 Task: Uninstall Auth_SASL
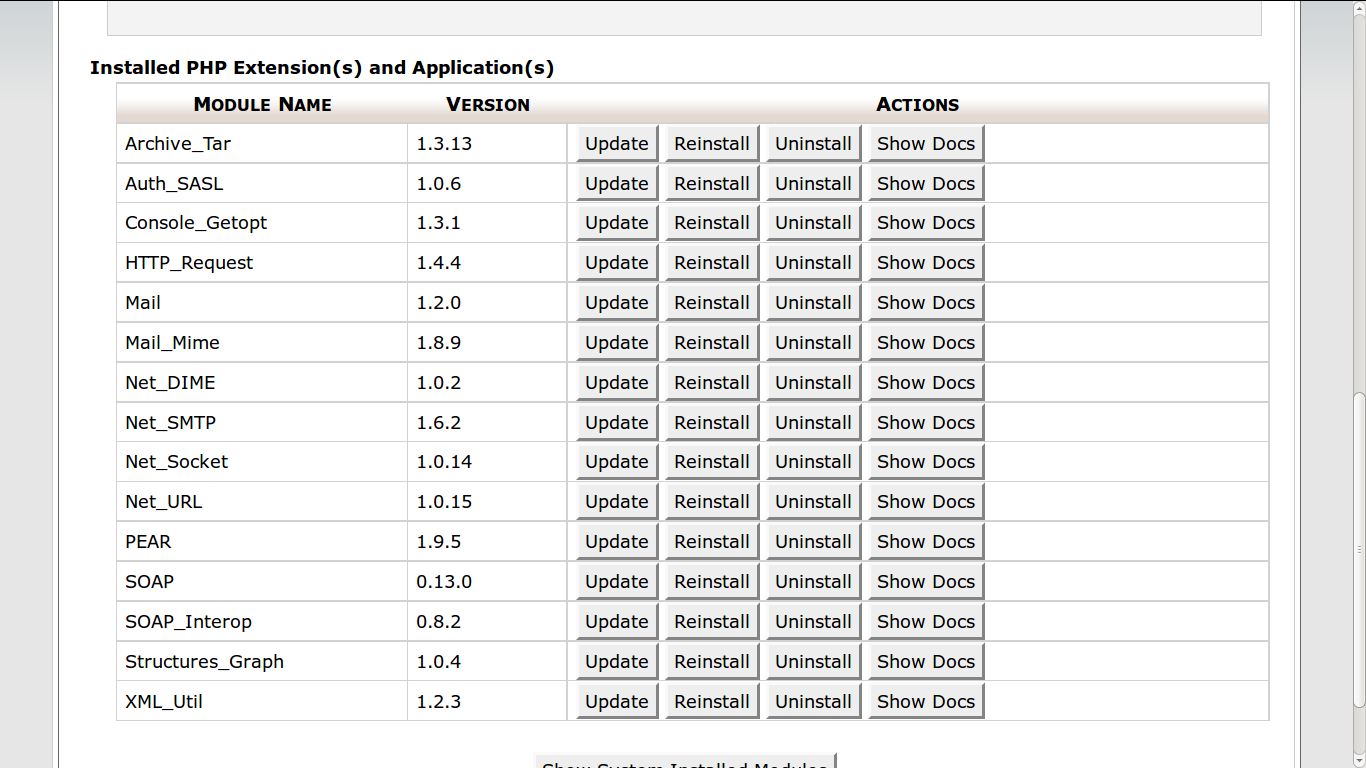[813, 183]
